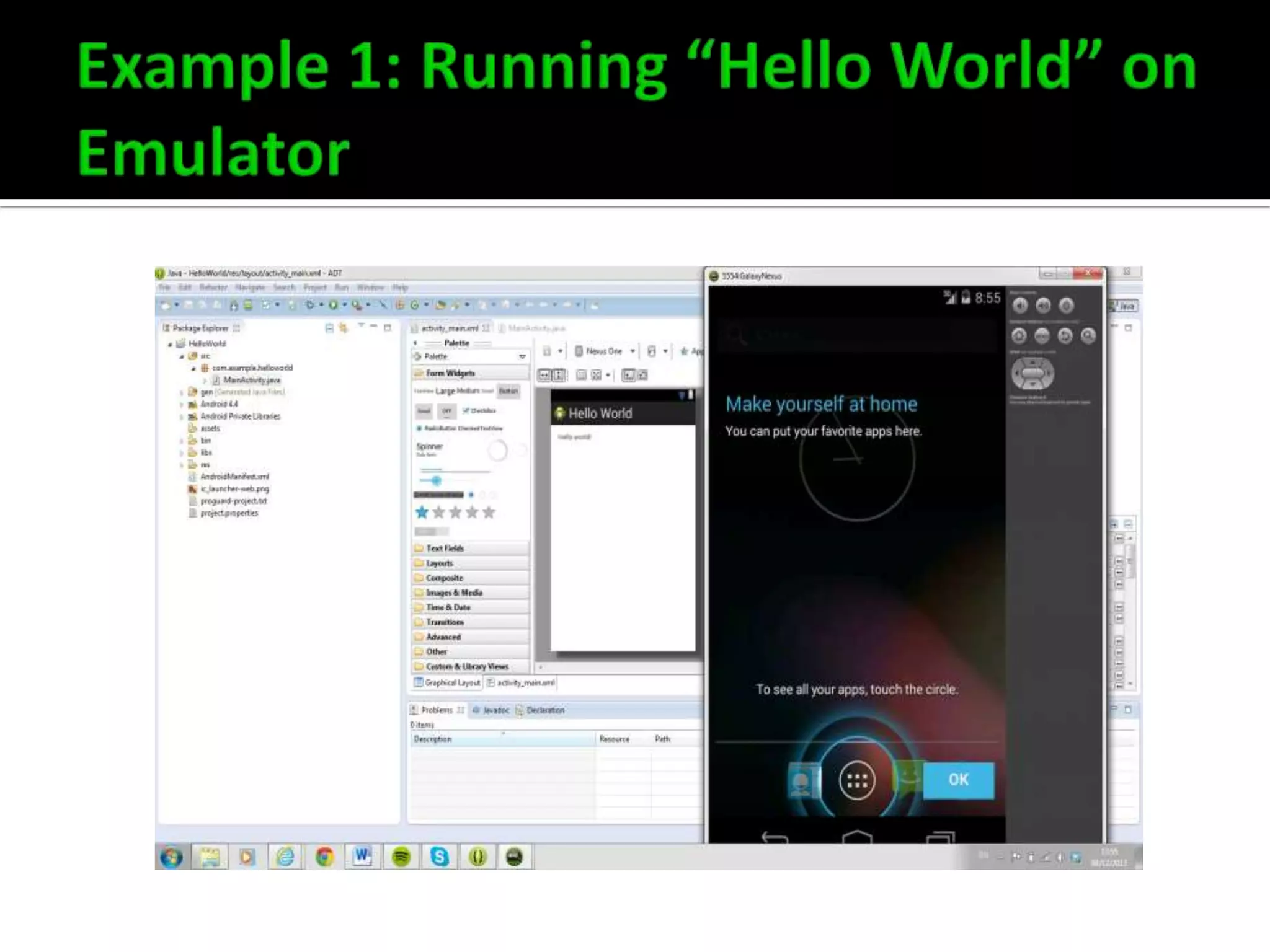The width and height of the screenshot is (1270, 952).
Task: Open Google Chrome from the taskbar
Action: [x=324, y=857]
